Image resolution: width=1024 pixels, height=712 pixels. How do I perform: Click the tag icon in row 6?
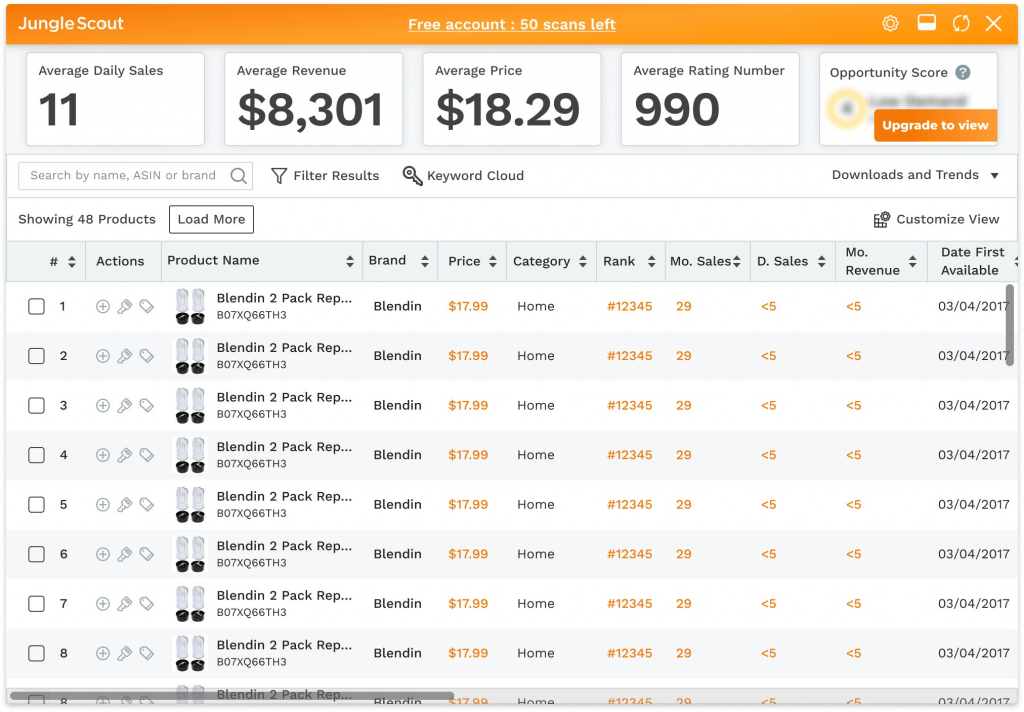tap(147, 555)
